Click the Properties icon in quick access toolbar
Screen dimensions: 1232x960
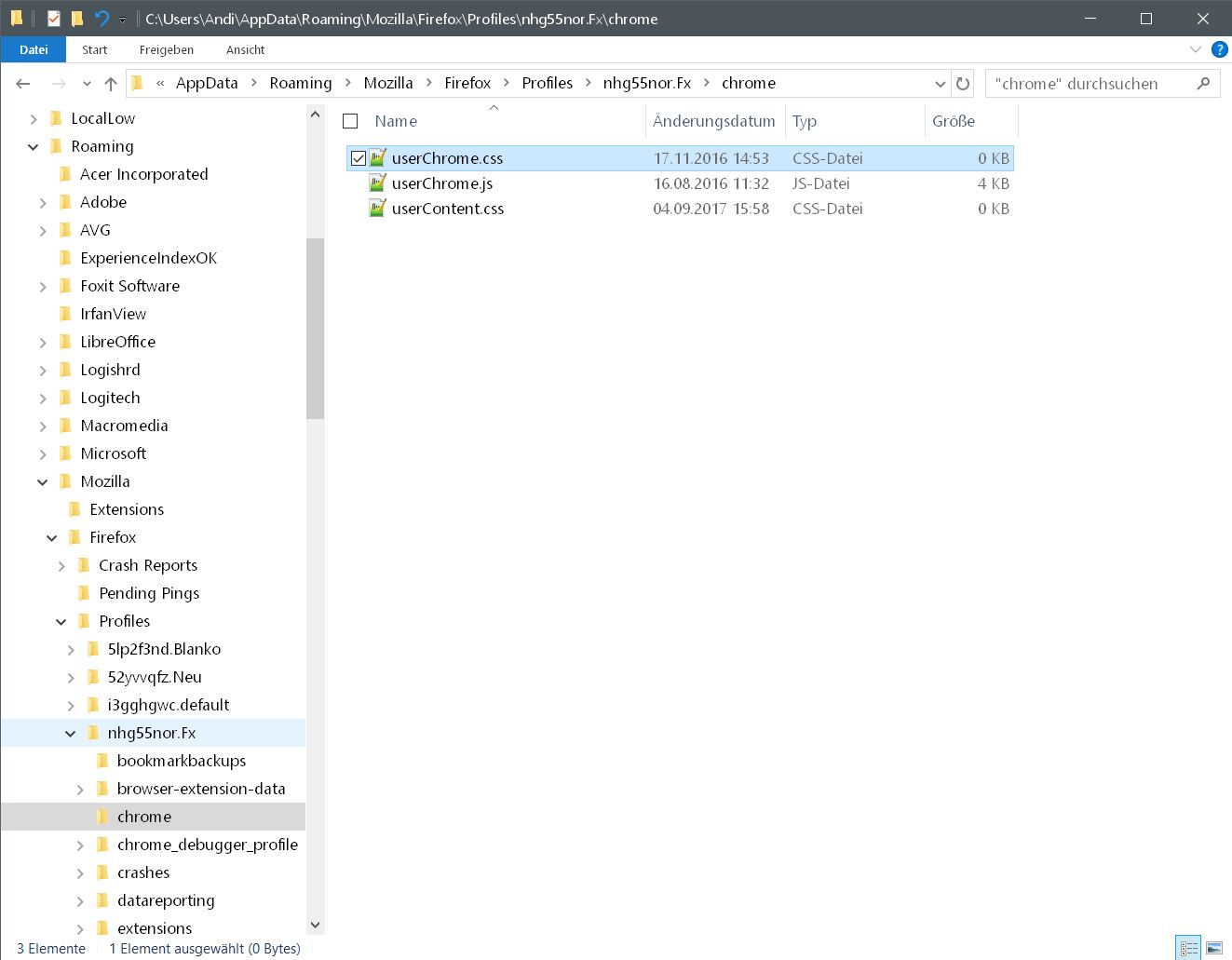pyautogui.click(x=54, y=19)
